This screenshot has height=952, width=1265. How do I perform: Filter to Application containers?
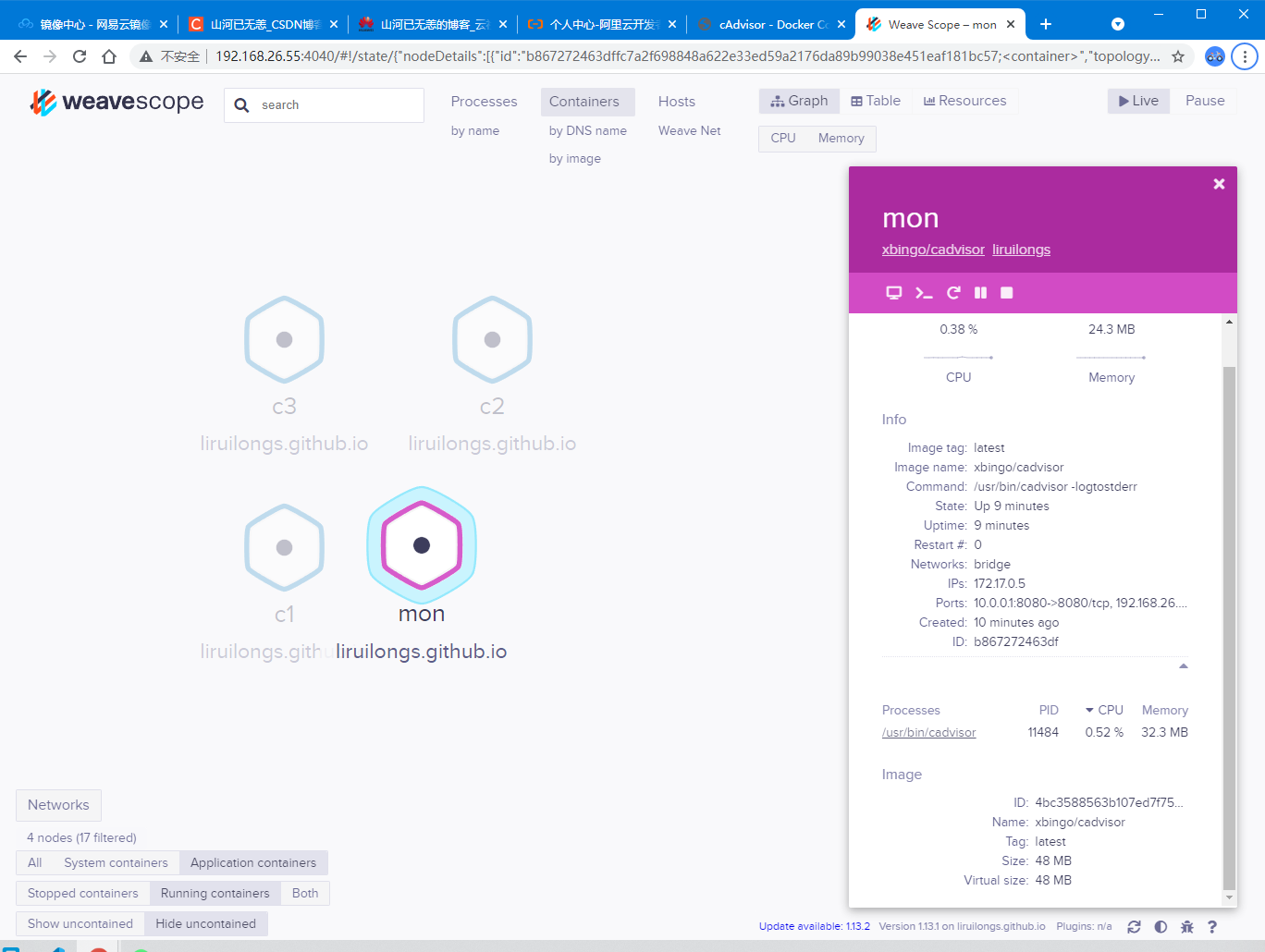tap(253, 862)
